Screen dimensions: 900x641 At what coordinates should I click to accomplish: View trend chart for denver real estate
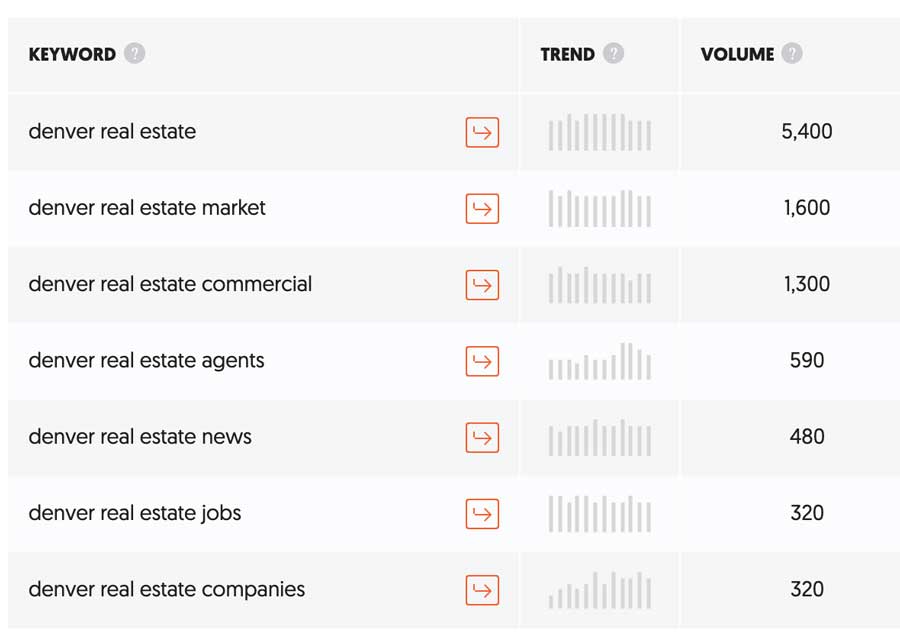click(x=600, y=132)
